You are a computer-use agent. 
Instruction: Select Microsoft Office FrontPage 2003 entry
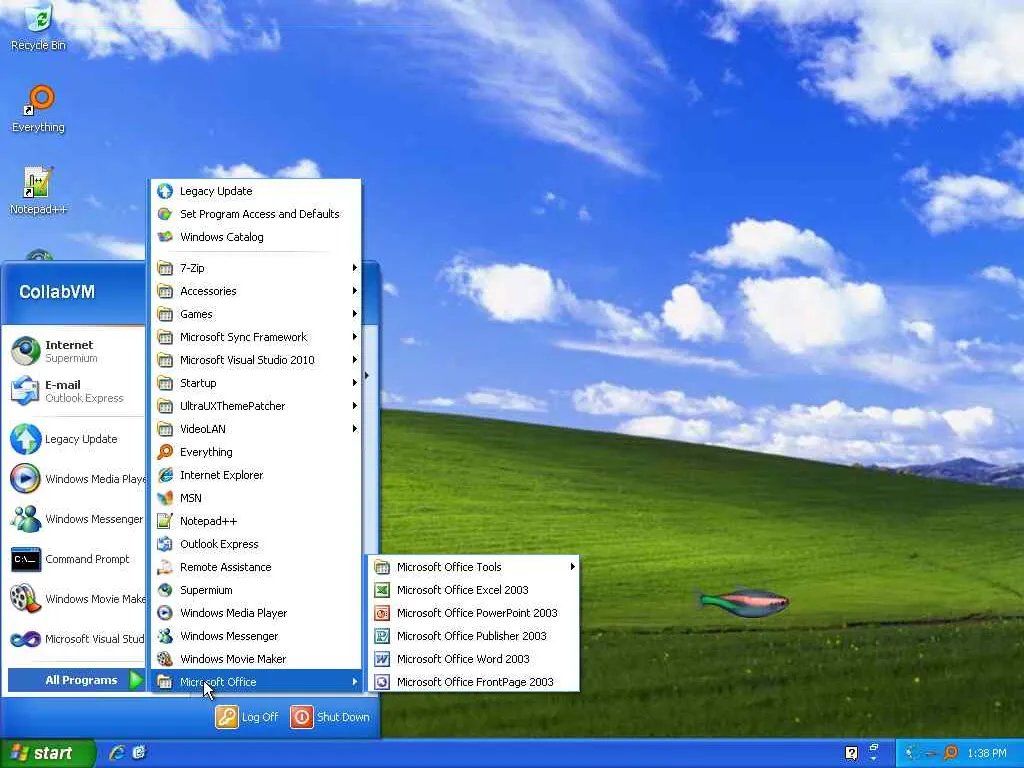tap(474, 682)
